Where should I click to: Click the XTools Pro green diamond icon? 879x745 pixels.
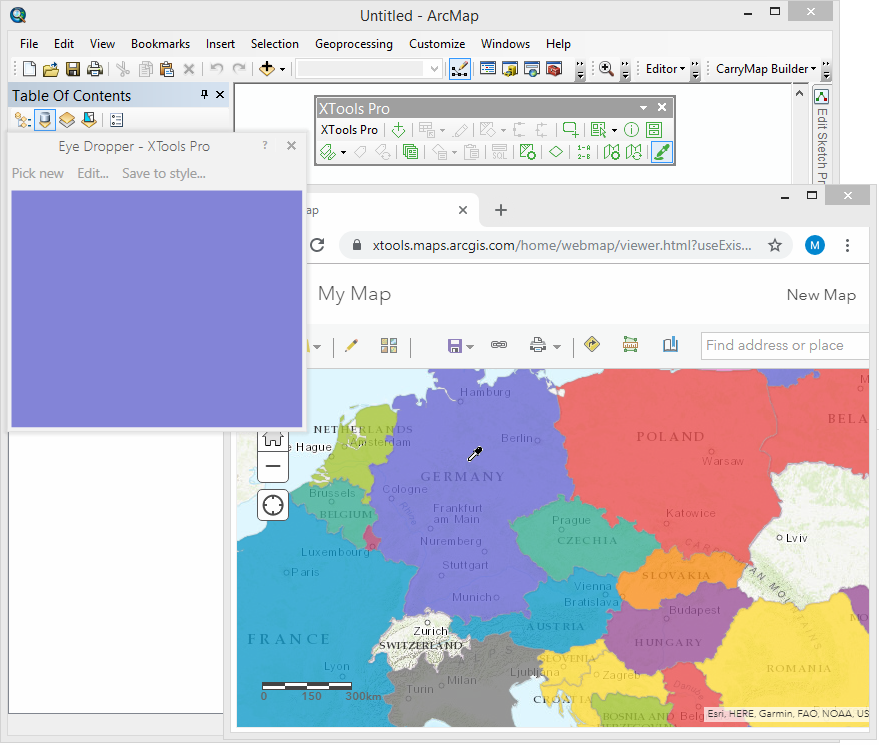pyautogui.click(x=556, y=152)
